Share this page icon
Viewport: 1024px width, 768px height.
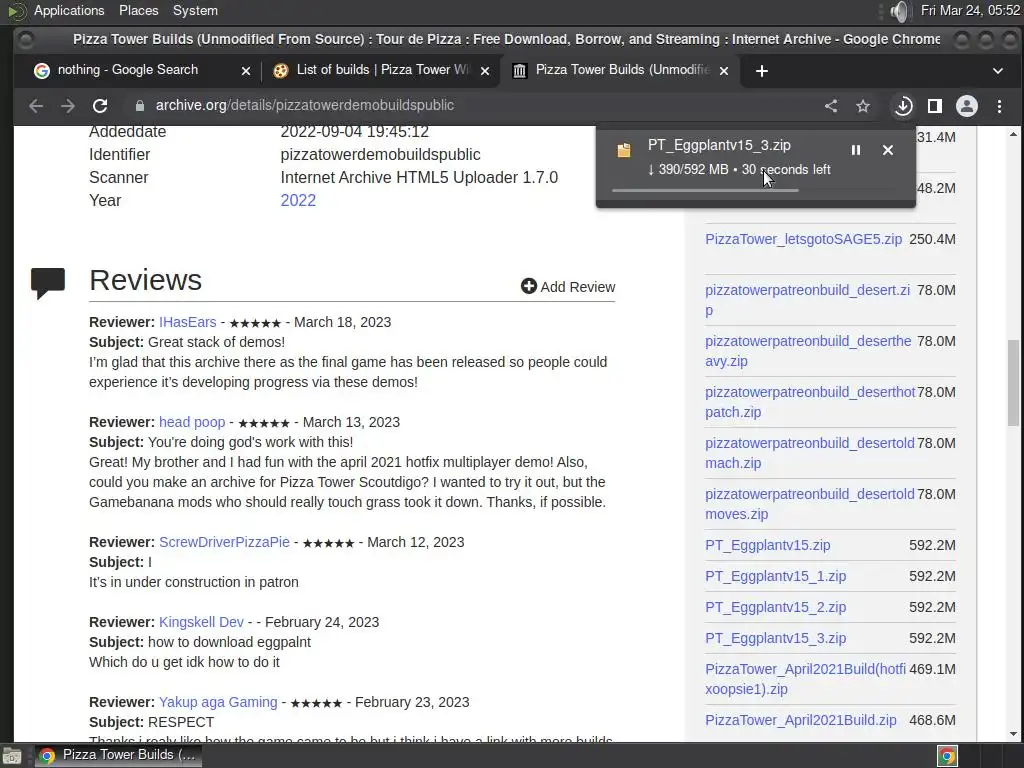click(x=831, y=106)
